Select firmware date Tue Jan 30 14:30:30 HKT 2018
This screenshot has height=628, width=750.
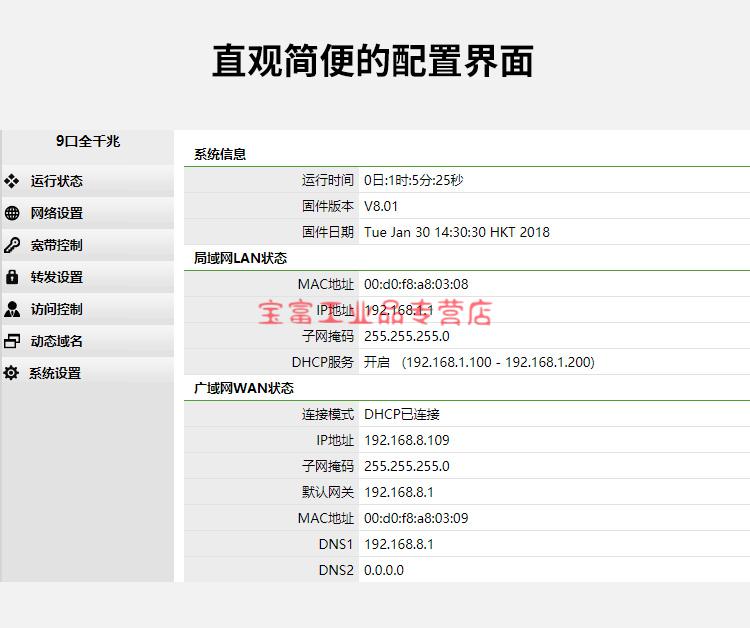tap(457, 232)
